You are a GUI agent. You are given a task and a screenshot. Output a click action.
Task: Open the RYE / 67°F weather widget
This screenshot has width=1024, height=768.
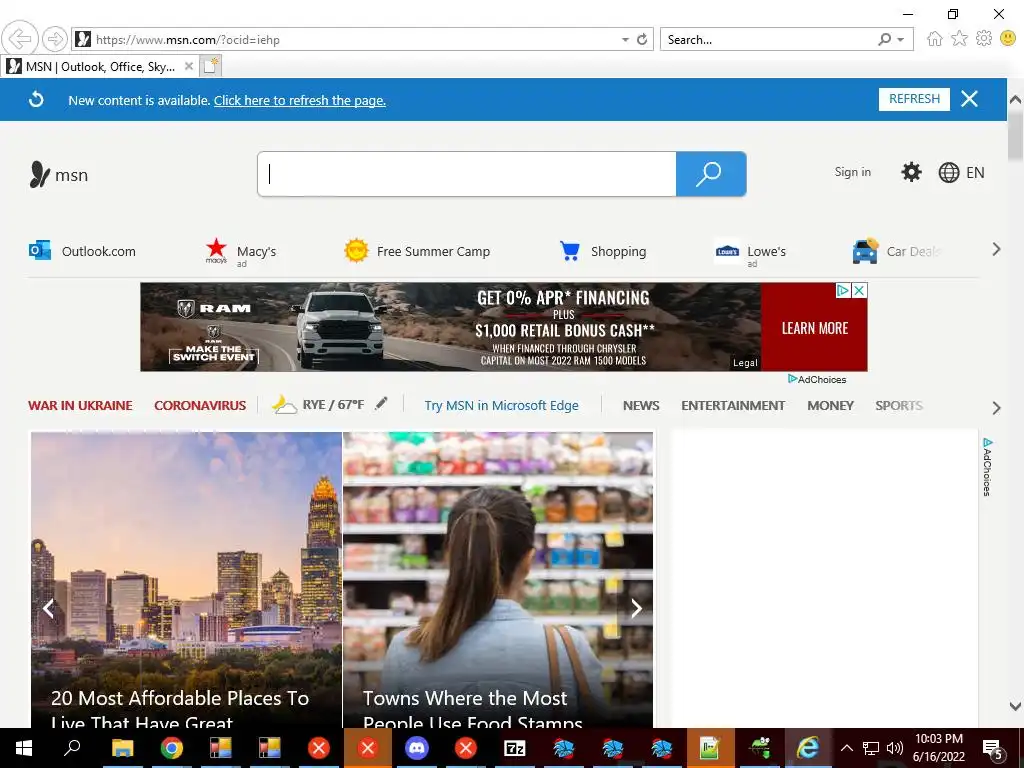coord(318,405)
